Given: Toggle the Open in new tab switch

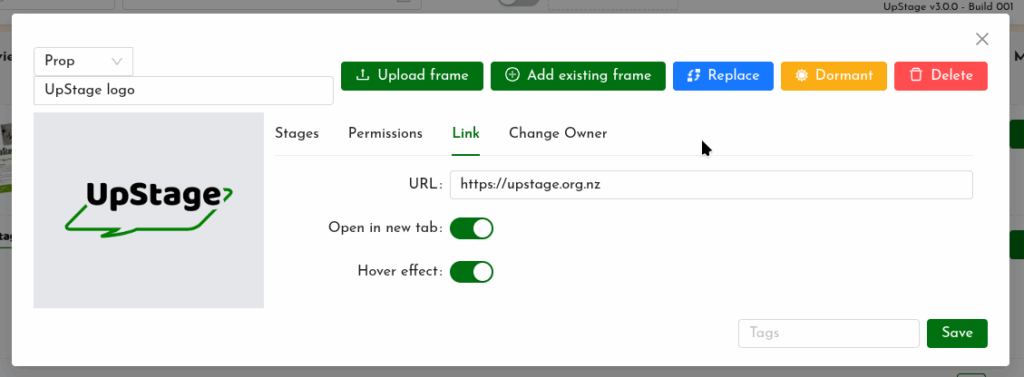Looking at the screenshot, I should click(x=472, y=229).
